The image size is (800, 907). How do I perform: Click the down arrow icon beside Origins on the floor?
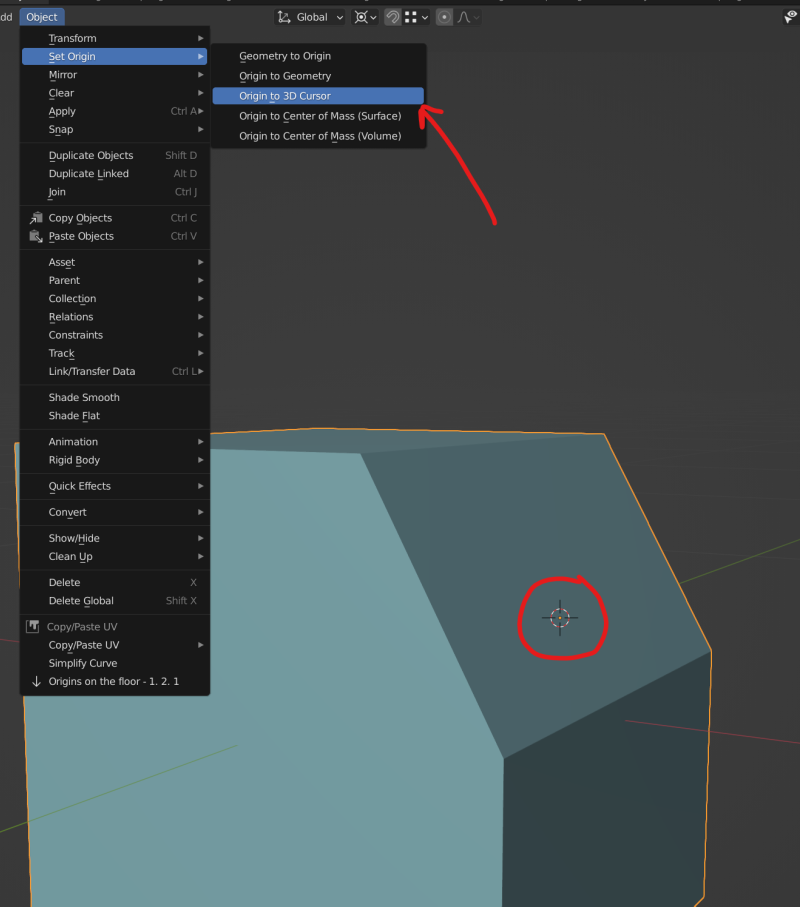pyautogui.click(x=36, y=681)
